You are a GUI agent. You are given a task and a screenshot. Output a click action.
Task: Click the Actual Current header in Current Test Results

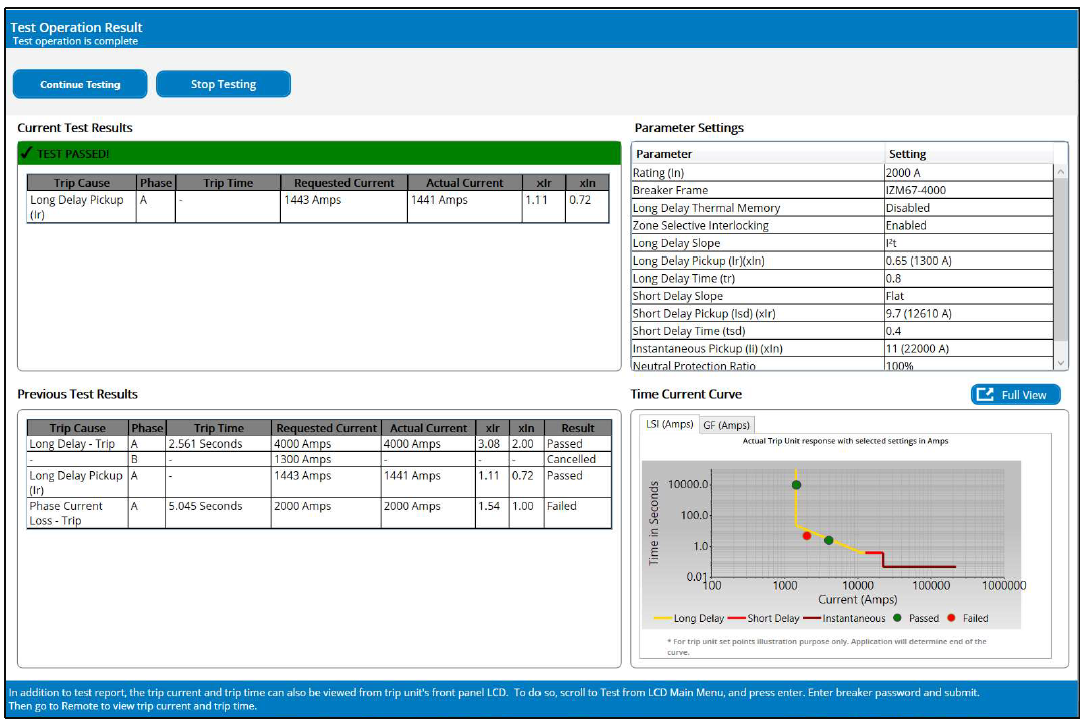(x=465, y=183)
